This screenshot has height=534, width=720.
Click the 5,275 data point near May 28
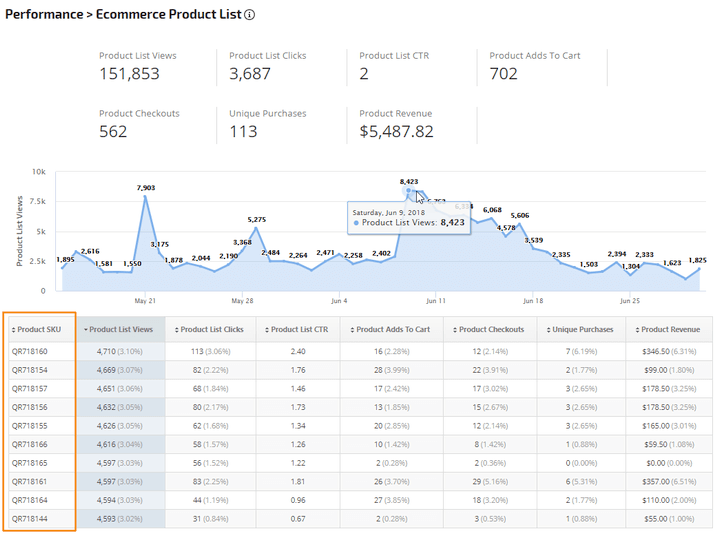pos(257,228)
